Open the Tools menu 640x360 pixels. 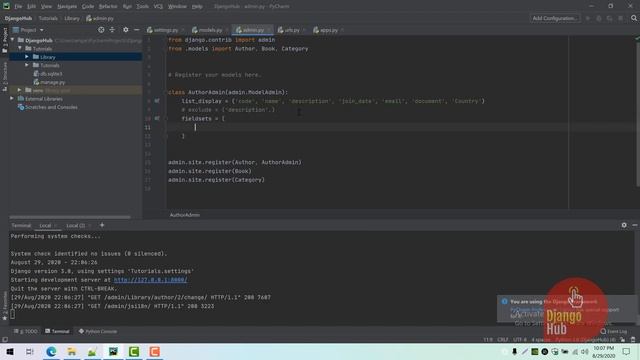[142, 7]
